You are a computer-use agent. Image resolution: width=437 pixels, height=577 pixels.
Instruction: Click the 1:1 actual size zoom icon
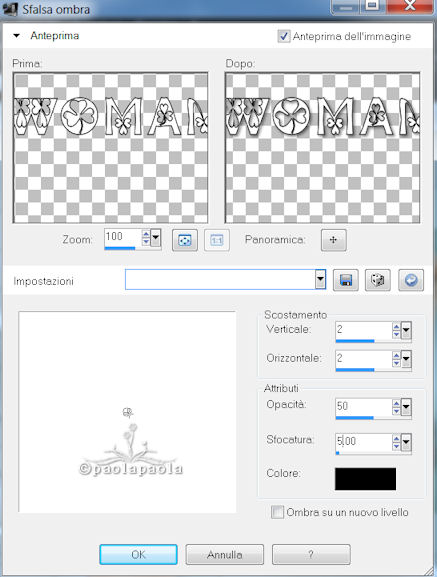(x=217, y=240)
